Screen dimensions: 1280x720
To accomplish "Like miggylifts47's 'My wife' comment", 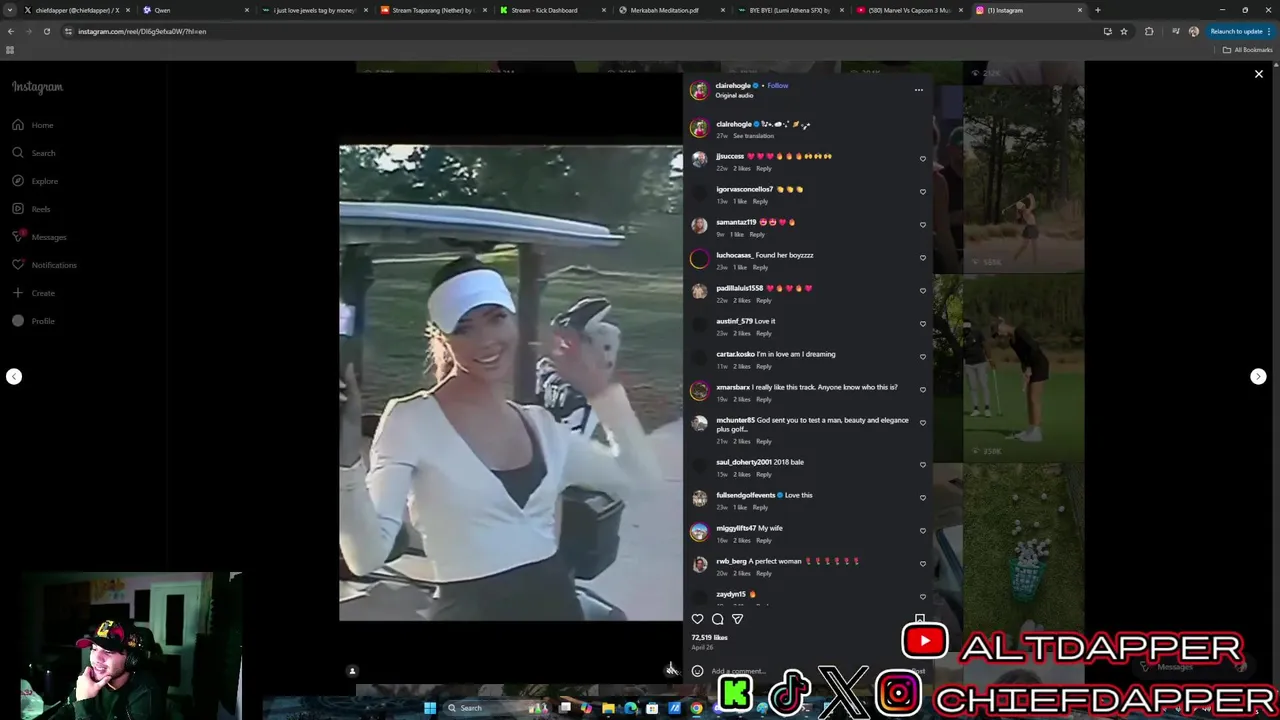I will [923, 531].
